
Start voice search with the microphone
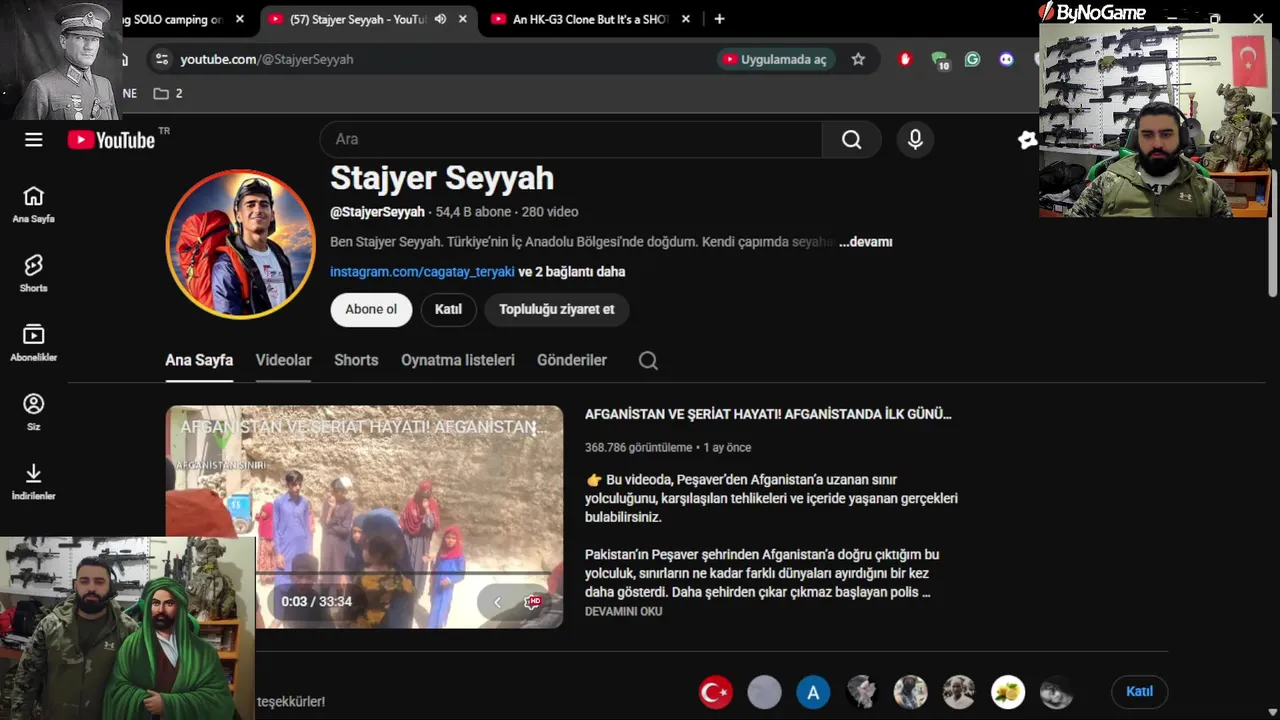tap(915, 140)
